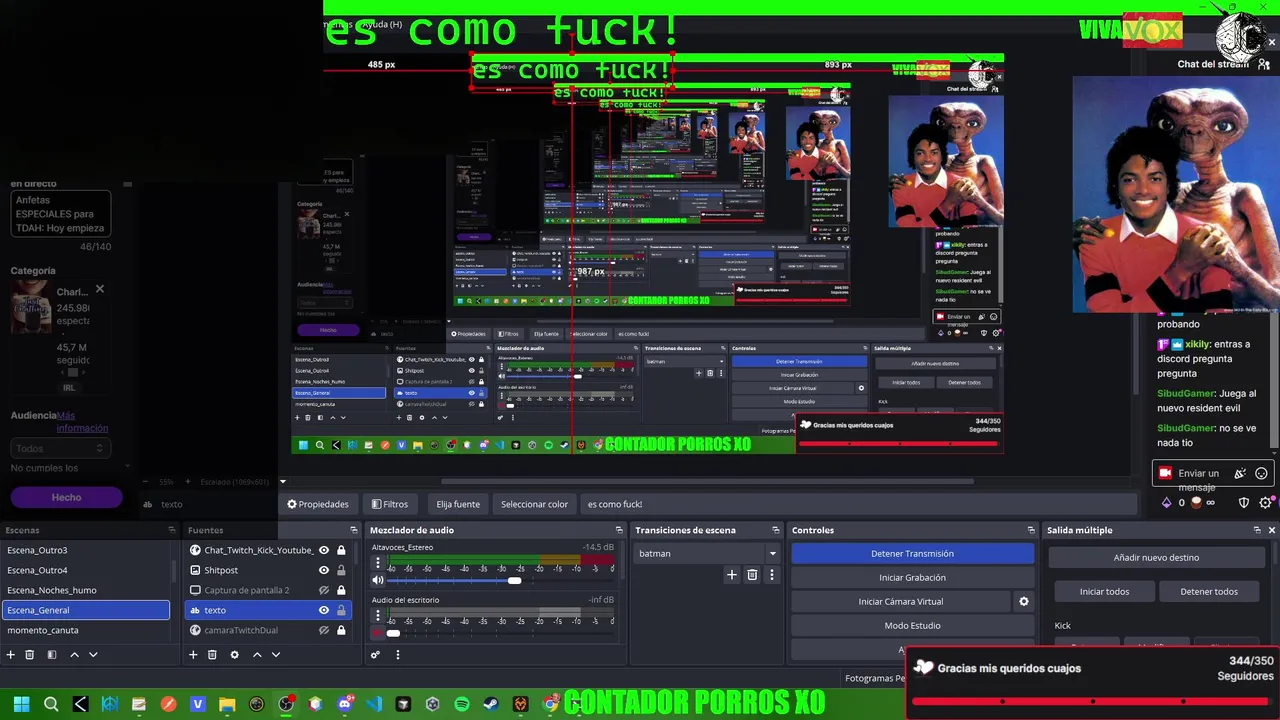Hide the Shitpost source
This screenshot has height=720, width=1280.
pyautogui.click(x=324, y=570)
